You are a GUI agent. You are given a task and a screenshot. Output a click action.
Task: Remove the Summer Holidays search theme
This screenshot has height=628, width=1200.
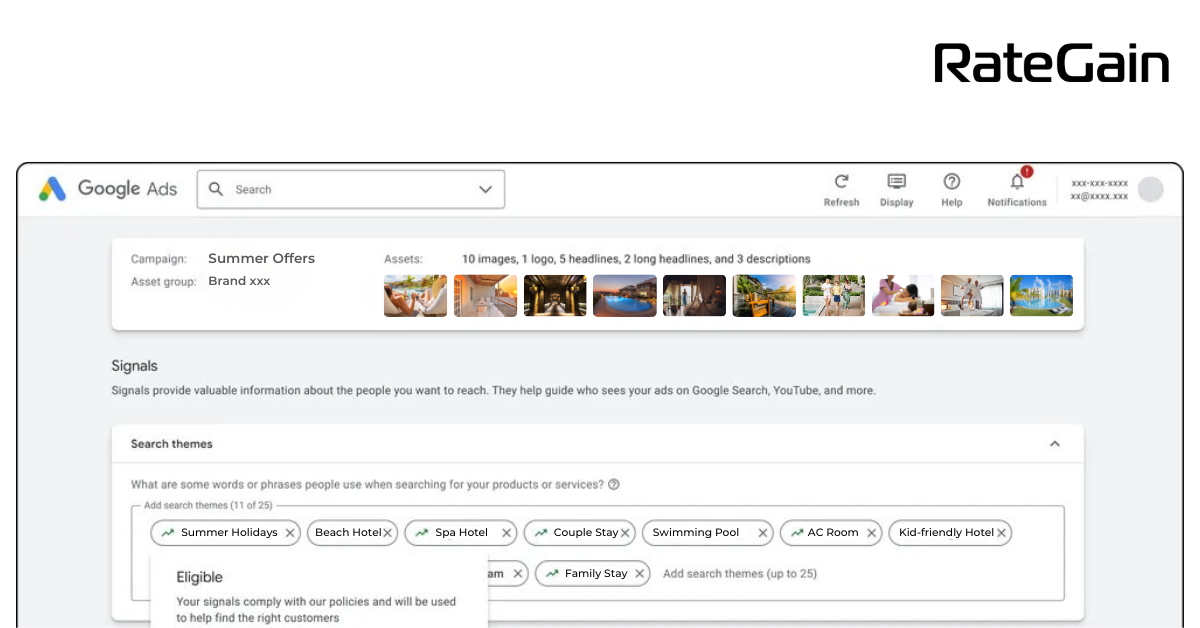pos(290,533)
